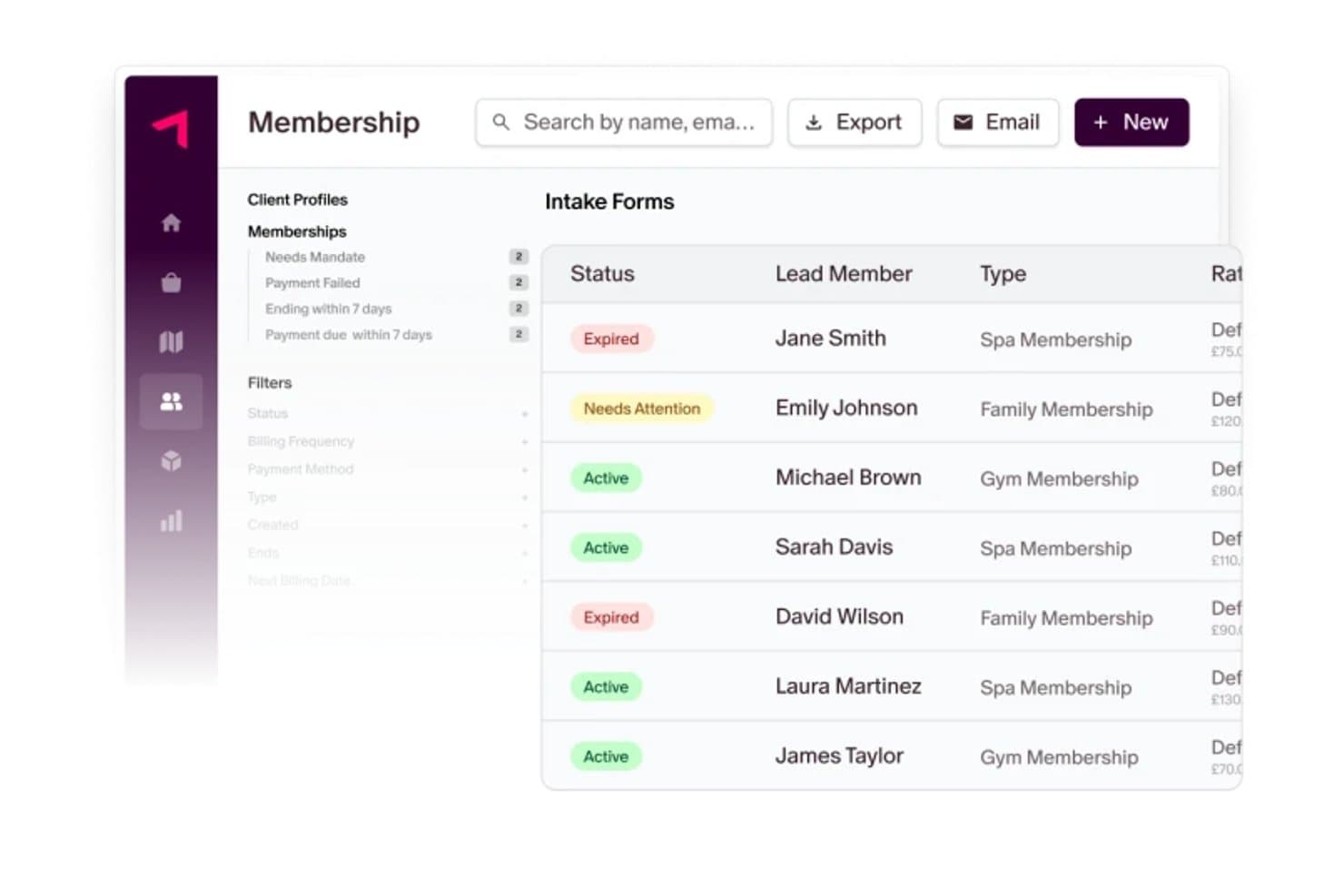Open the cube box icon in the sidebar

click(x=171, y=461)
